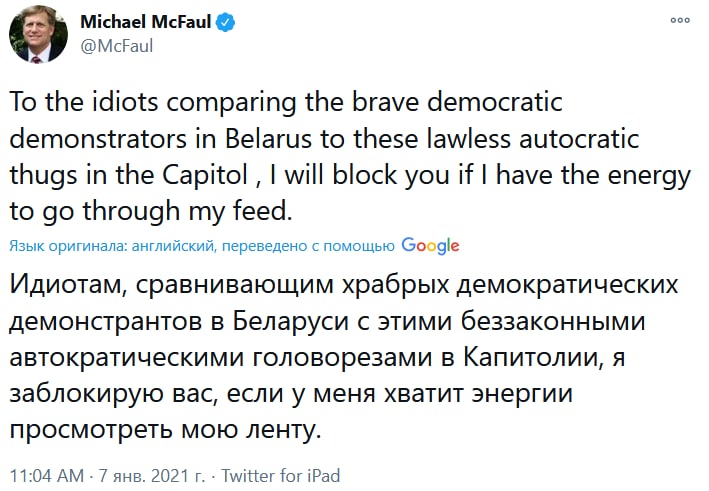Click the word "Capitol" in the tweet

(205, 175)
